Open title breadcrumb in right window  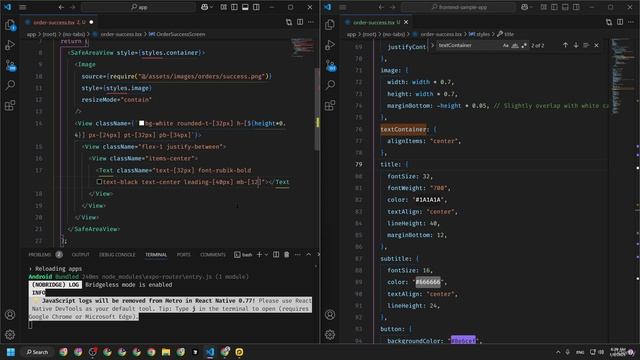pyautogui.click(x=506, y=34)
